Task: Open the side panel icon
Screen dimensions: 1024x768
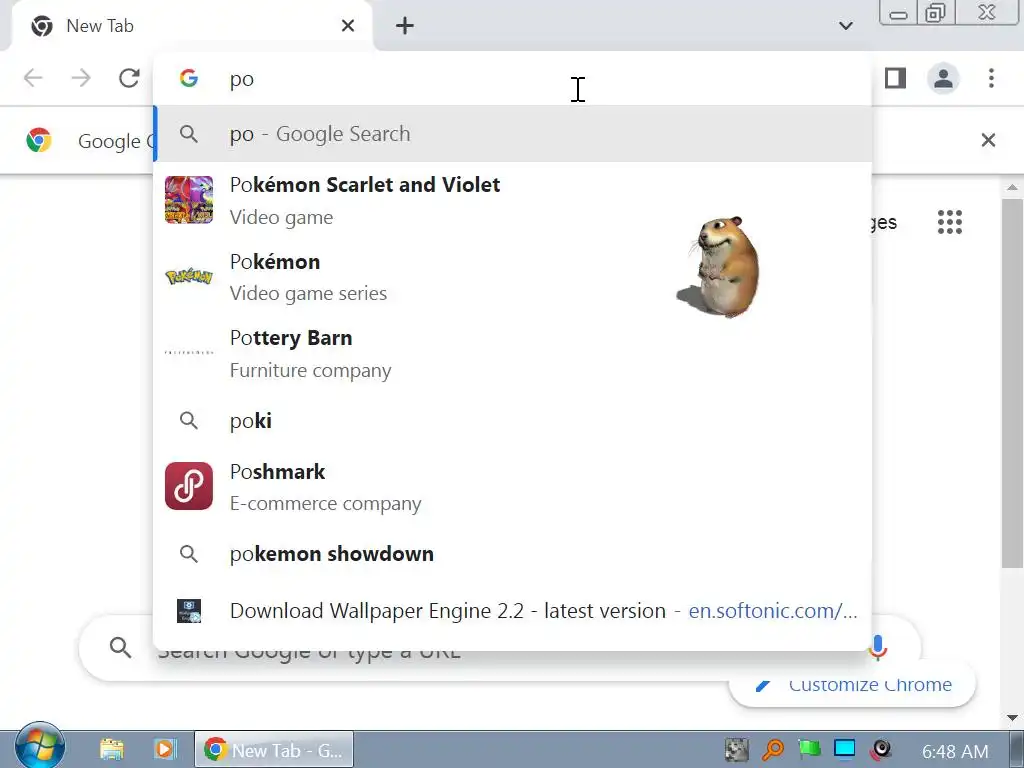Action: pyautogui.click(x=895, y=78)
